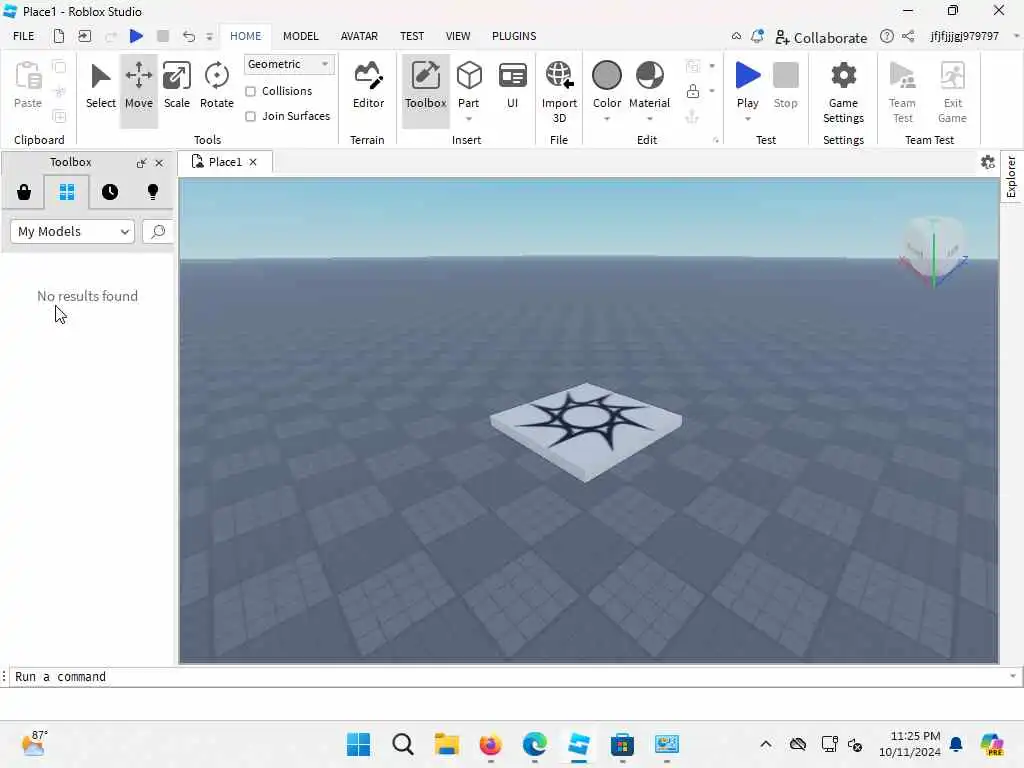
Task: Switch to the AVATAR ribbon tab
Action: [359, 36]
